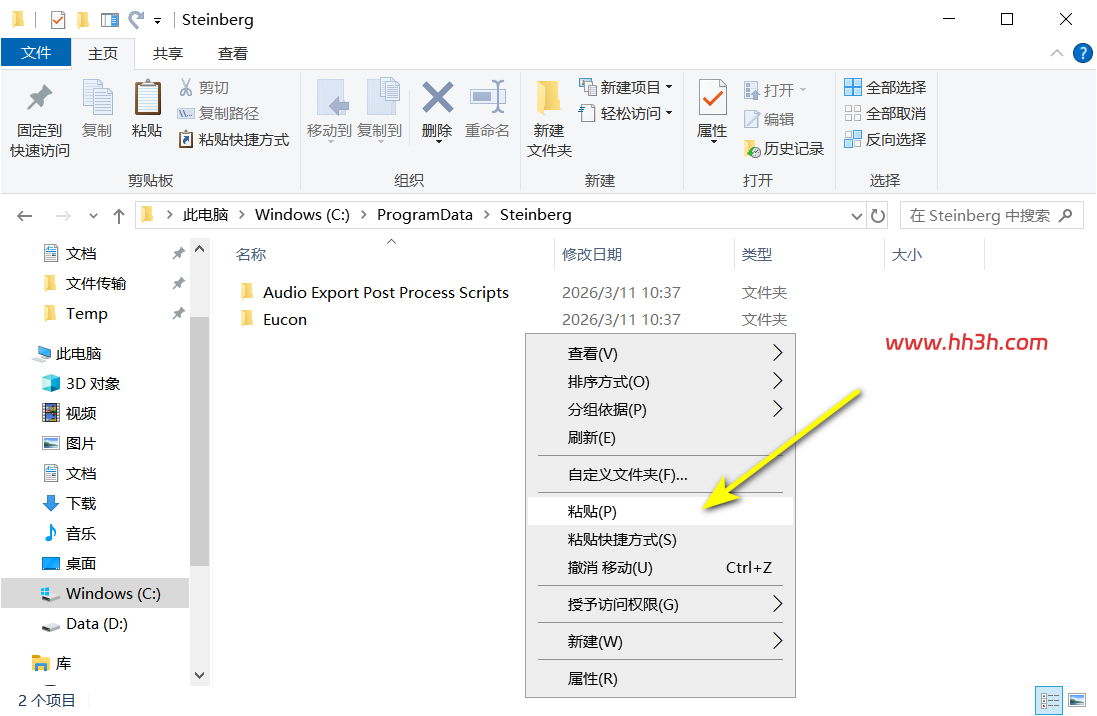Open the Customize Quick Access Toolbar arrow
Image resolution: width=1097 pixels, height=716 pixels.
157,21
